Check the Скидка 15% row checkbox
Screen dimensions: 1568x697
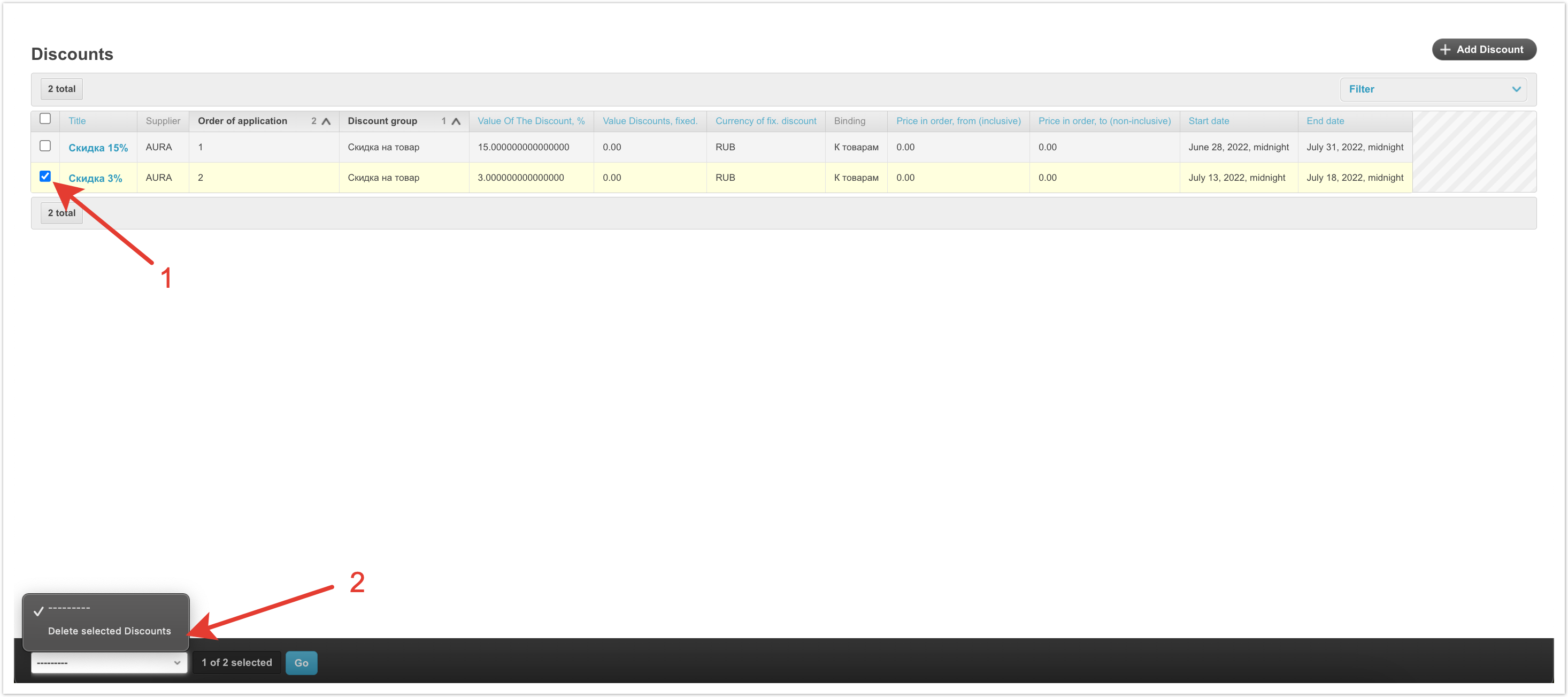click(x=45, y=146)
